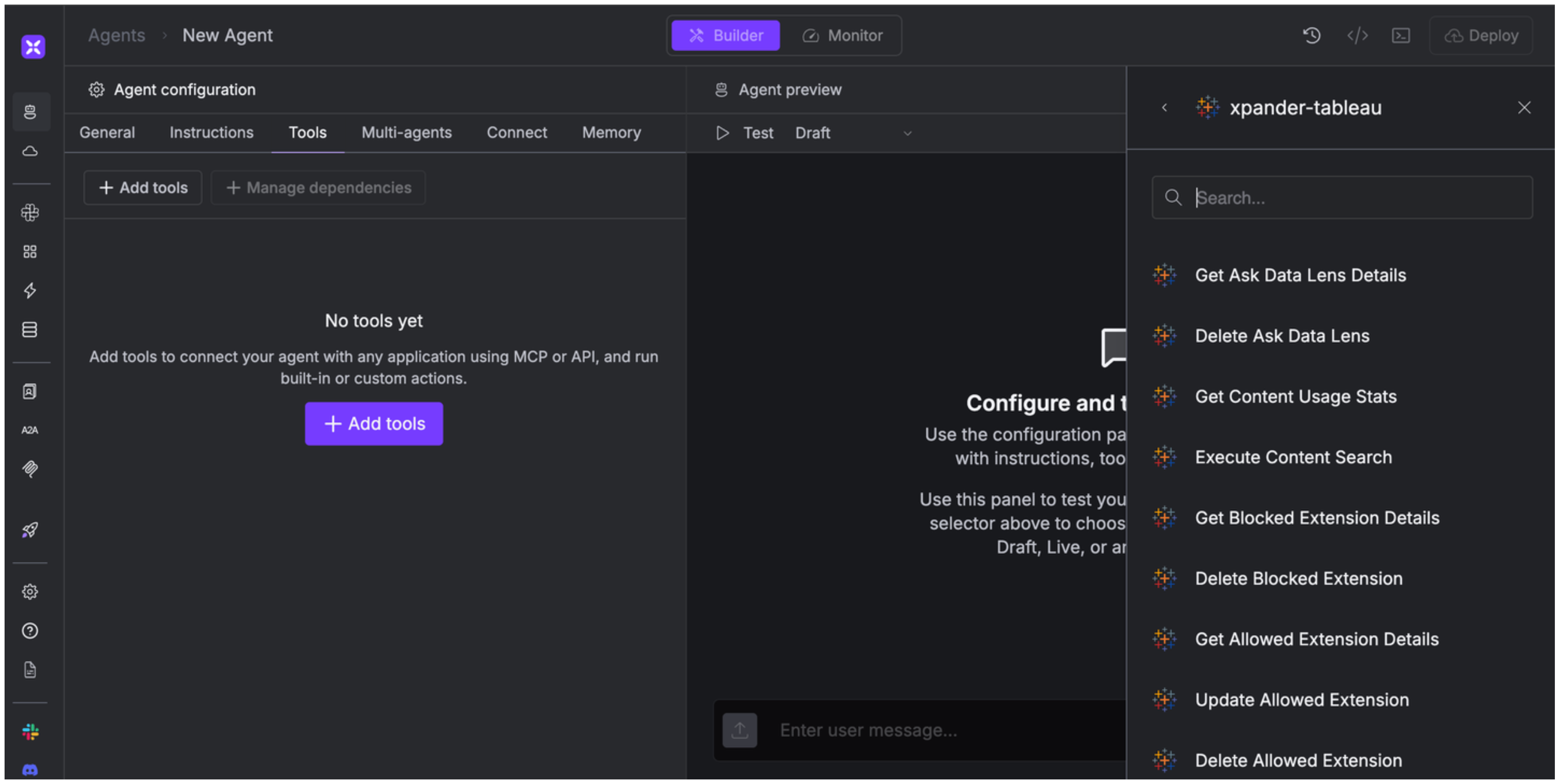Open the A2A sidebar item
Image resolution: width=1559 pixels, height=784 pixels.
click(30, 430)
